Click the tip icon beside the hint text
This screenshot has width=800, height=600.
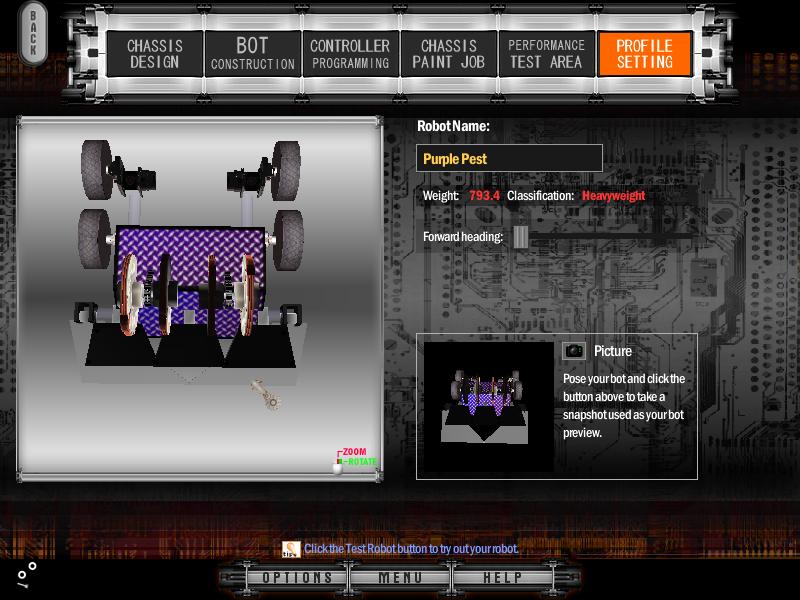pyautogui.click(x=291, y=549)
